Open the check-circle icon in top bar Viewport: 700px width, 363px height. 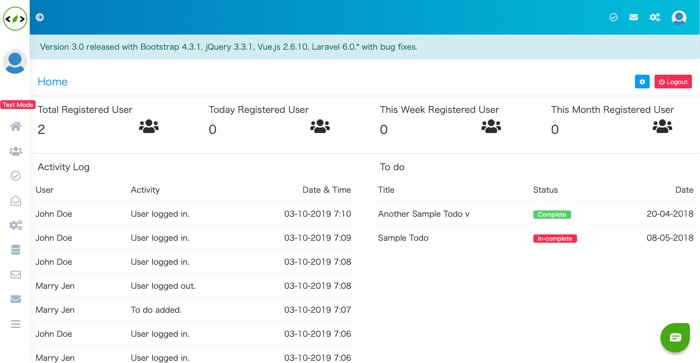[x=613, y=17]
